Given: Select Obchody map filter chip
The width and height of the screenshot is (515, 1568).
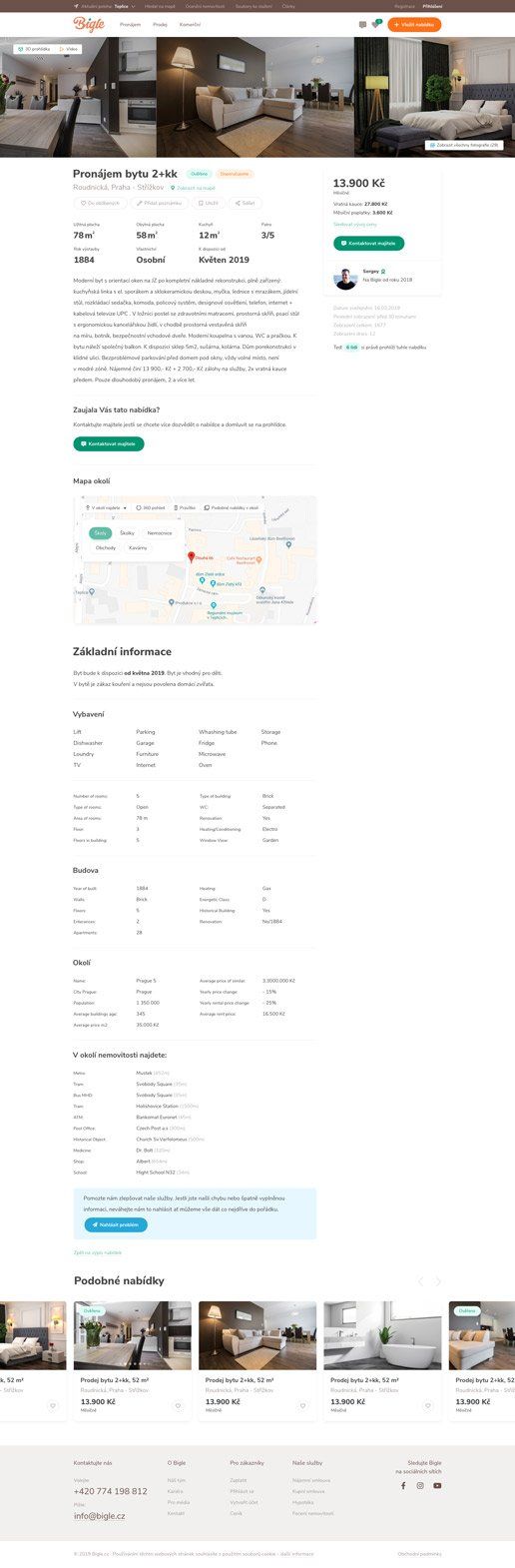Looking at the screenshot, I should (x=105, y=547).
